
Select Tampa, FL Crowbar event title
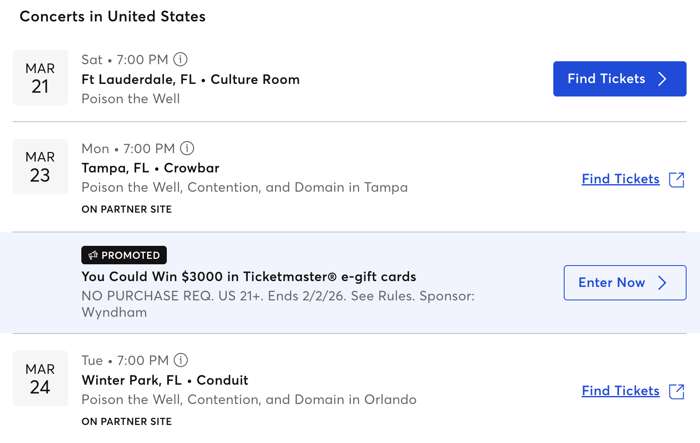coord(150,168)
